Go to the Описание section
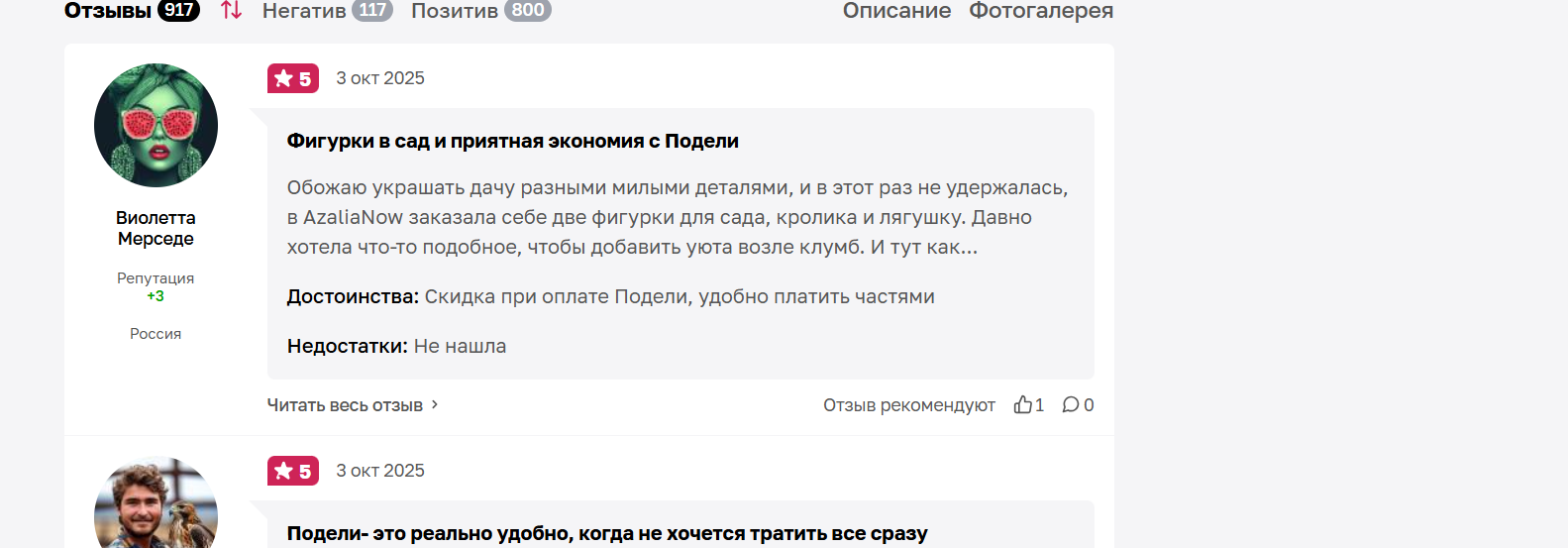The height and width of the screenshot is (548, 1568). 896,10
